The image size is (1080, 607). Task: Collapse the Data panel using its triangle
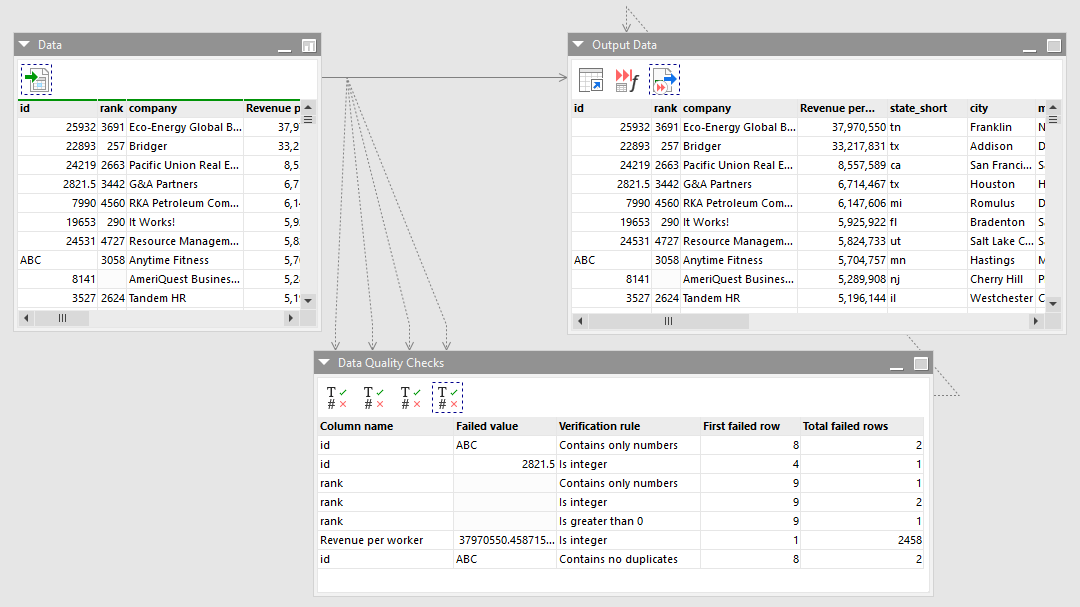(x=24, y=44)
